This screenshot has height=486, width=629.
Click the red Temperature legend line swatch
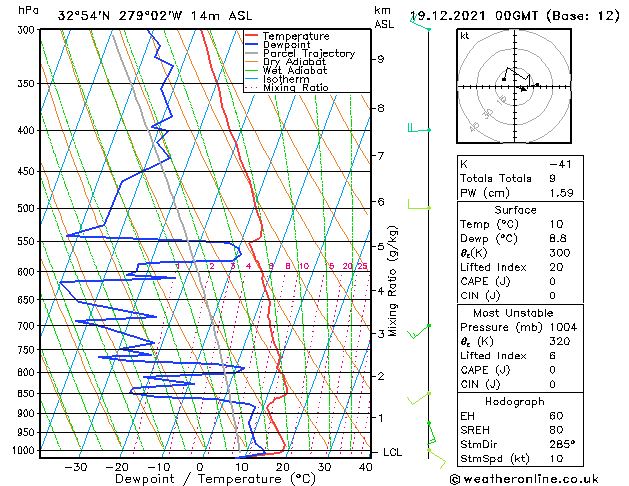click(252, 36)
